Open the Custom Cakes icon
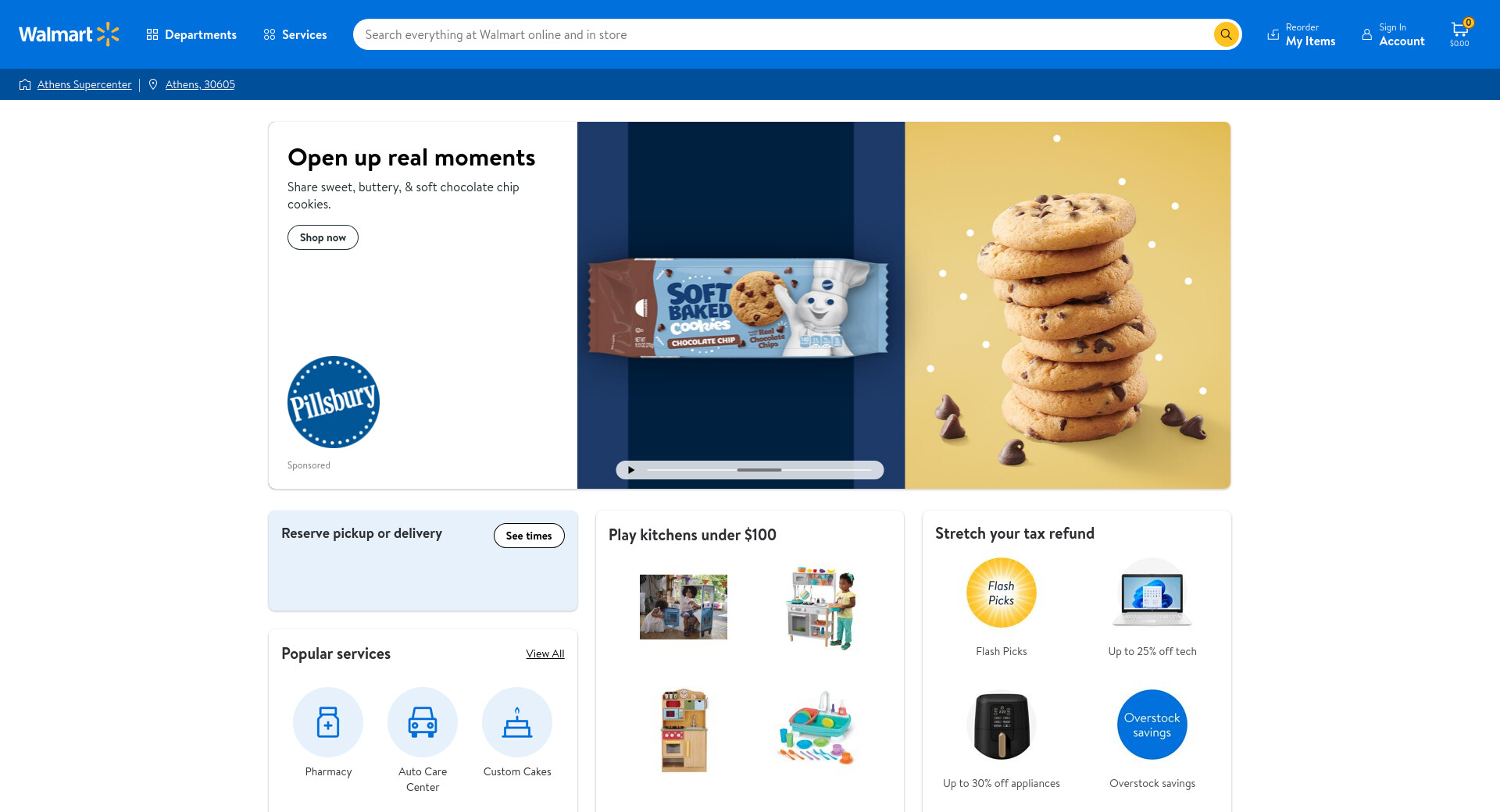Image resolution: width=1500 pixels, height=812 pixels. coord(517,722)
